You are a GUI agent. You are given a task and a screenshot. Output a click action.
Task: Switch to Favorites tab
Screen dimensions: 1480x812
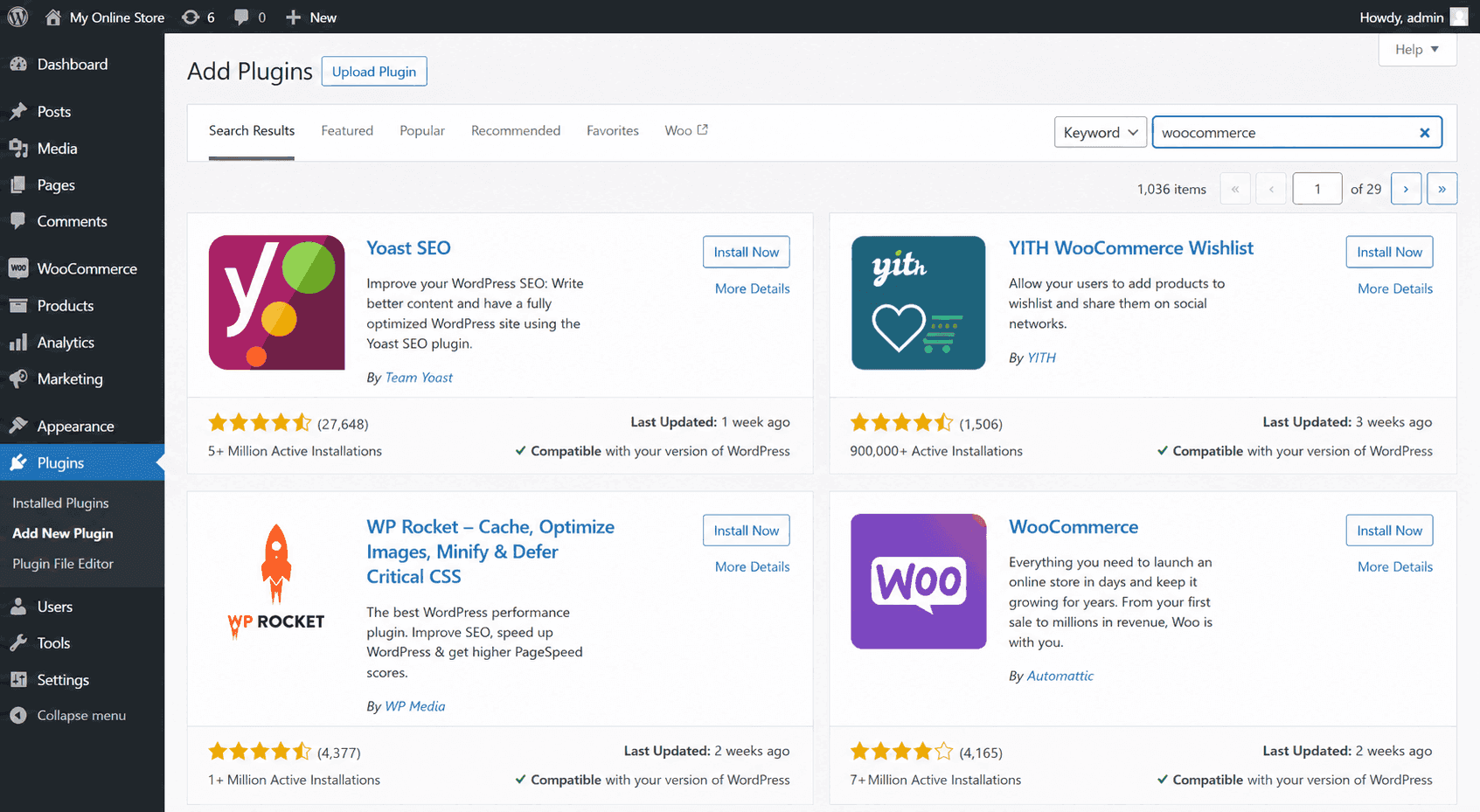(613, 131)
